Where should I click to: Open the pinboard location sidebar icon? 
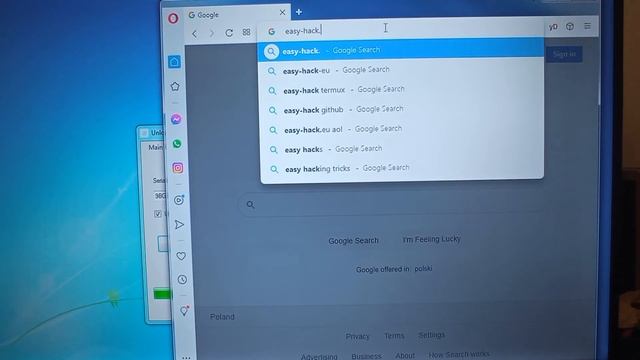[x=184, y=311]
